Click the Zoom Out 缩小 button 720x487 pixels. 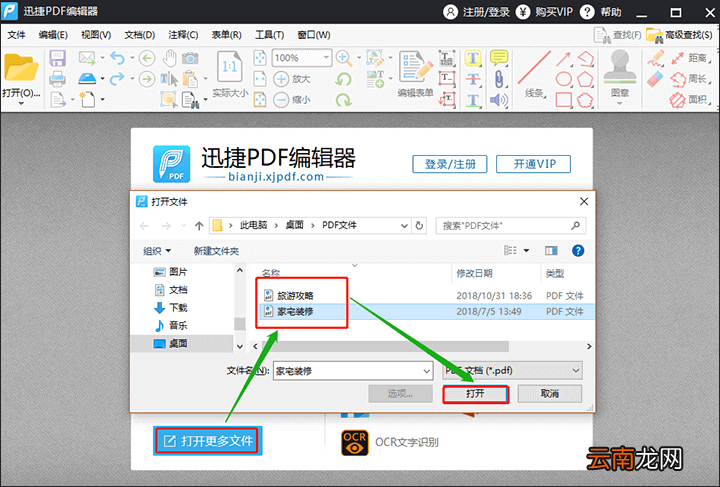292,100
